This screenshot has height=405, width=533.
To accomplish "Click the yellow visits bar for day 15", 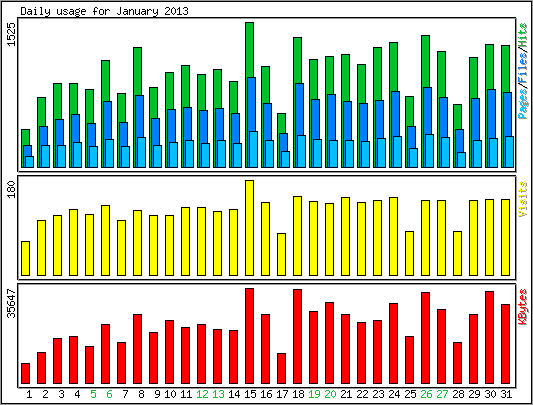I will coord(250,228).
